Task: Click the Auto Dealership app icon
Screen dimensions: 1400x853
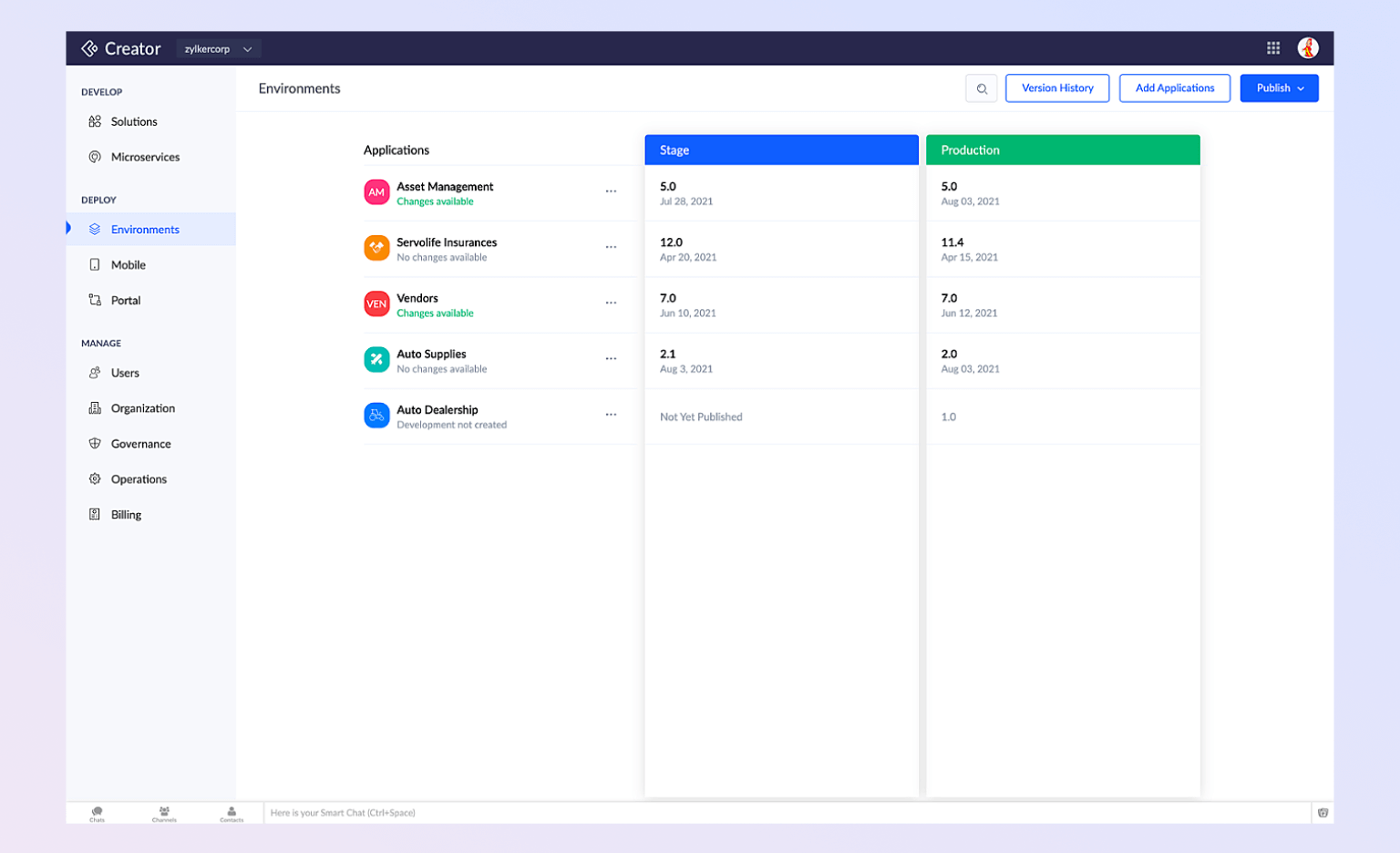Action: [x=376, y=416]
